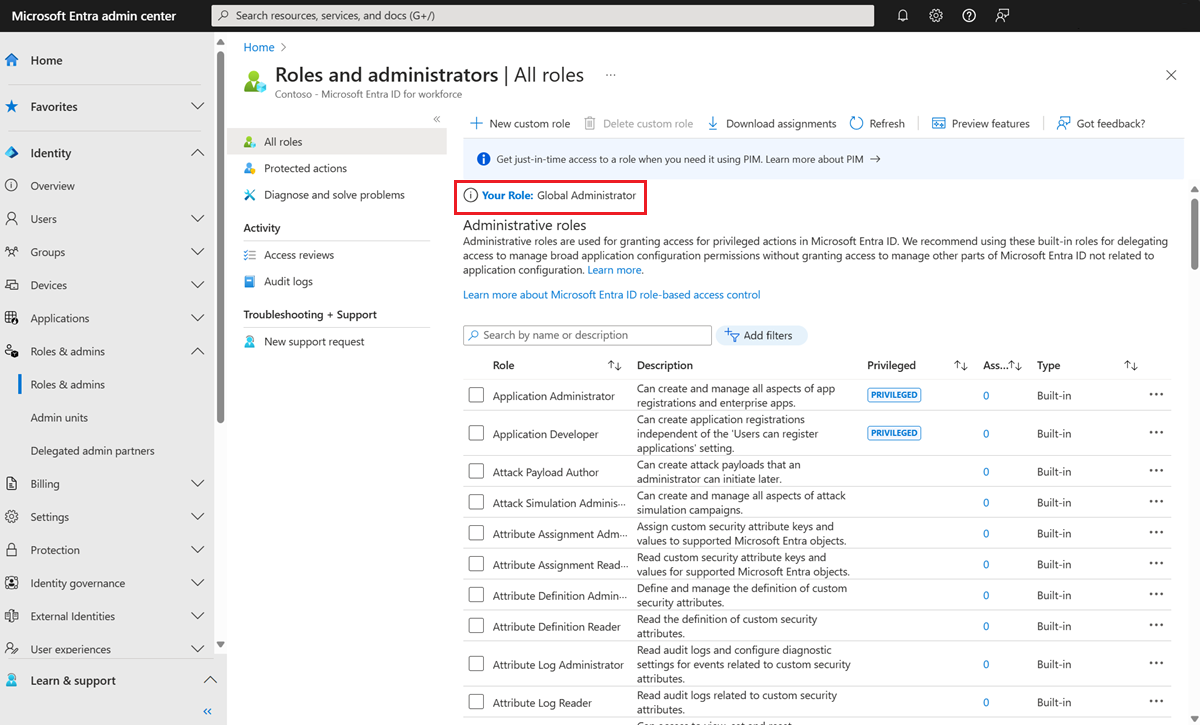Expand the Favorites chevron
The image size is (1200, 725).
coord(198,106)
